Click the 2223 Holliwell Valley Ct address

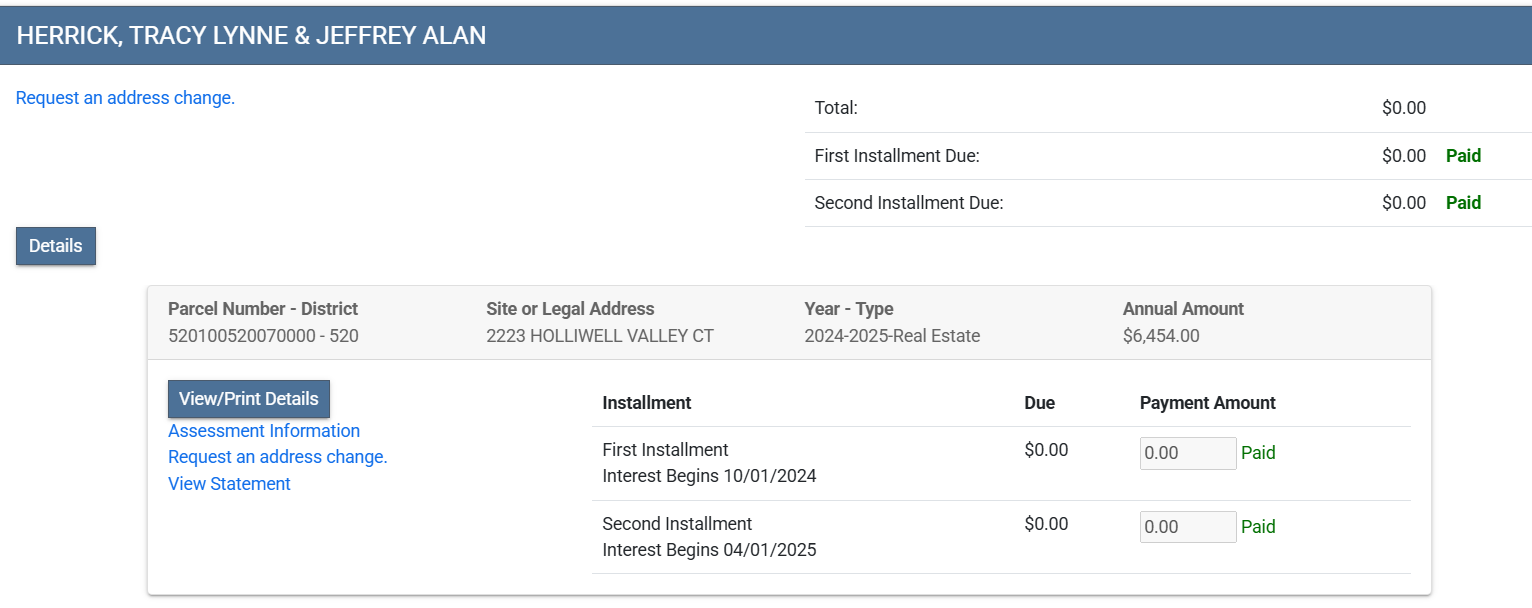point(600,336)
